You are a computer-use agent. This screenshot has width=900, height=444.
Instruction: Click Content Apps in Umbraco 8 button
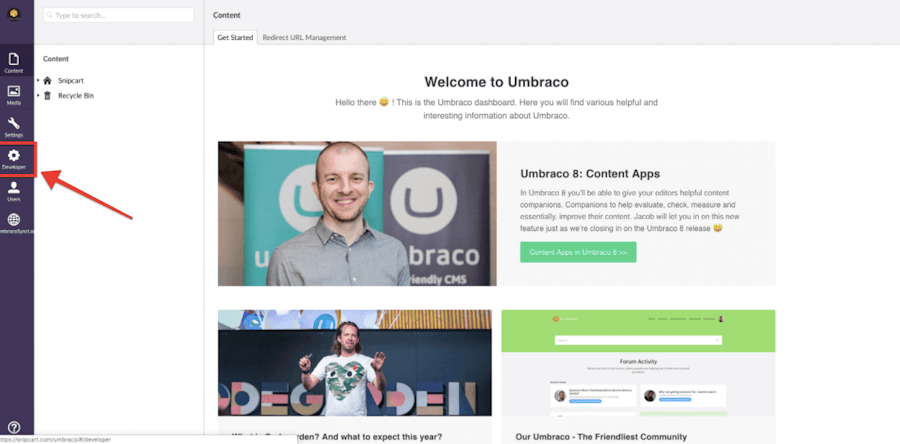pyautogui.click(x=578, y=252)
